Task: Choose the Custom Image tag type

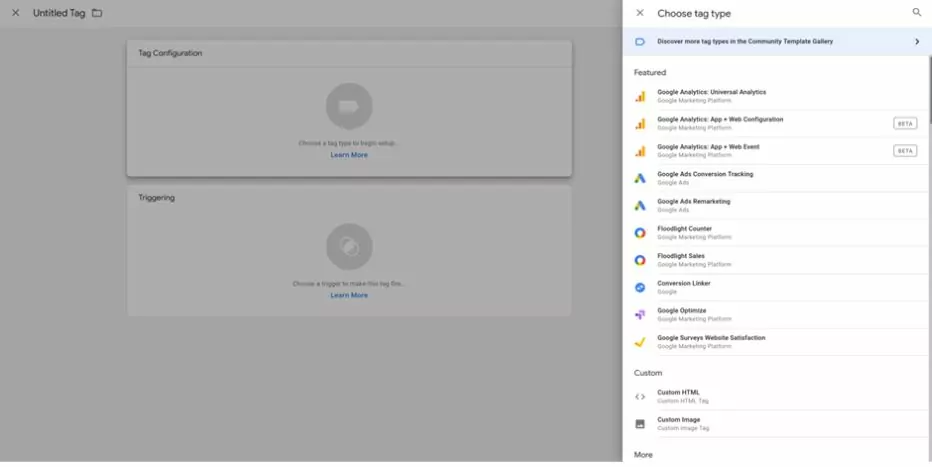Action: (776, 424)
